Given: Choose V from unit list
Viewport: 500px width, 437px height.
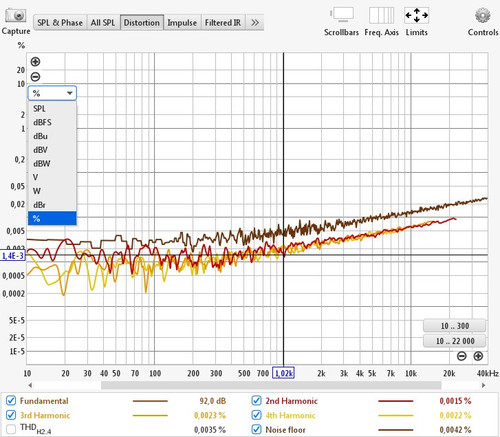Looking at the screenshot, I should point(52,177).
